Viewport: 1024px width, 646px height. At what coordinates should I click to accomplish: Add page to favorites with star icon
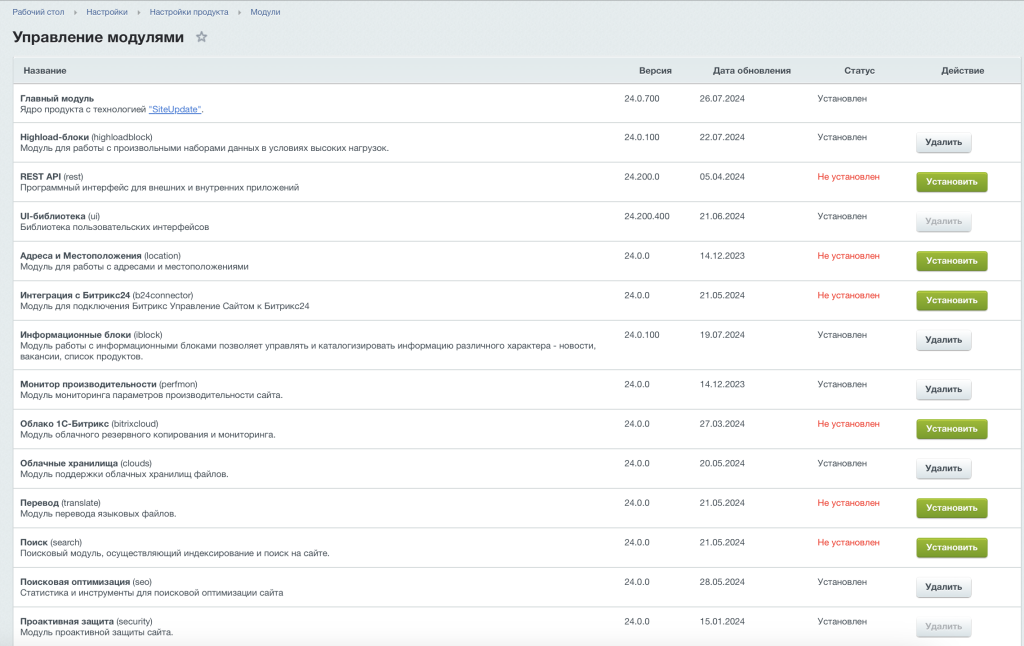202,37
